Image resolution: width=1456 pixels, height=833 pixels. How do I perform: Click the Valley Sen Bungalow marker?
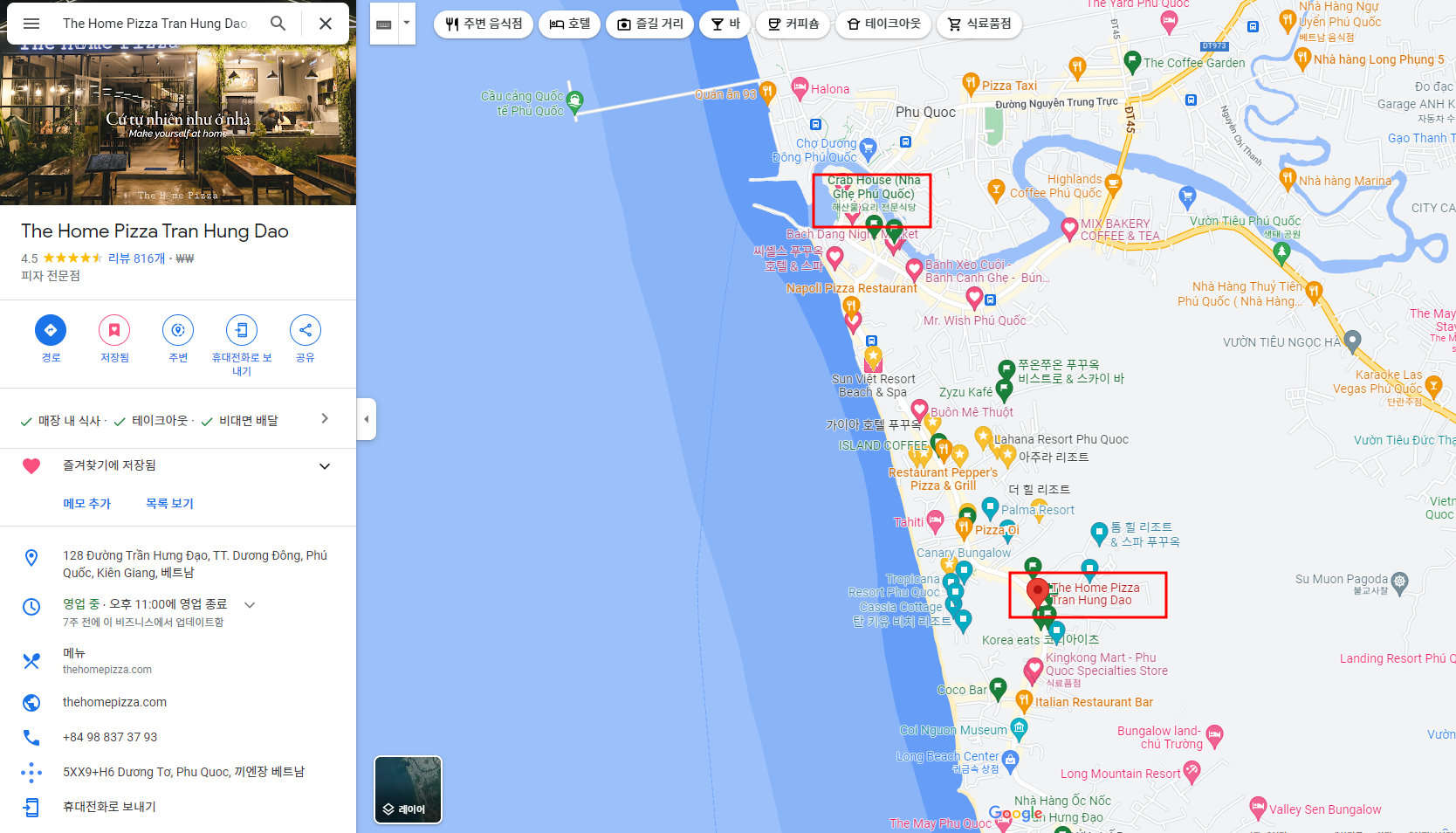point(1258,807)
